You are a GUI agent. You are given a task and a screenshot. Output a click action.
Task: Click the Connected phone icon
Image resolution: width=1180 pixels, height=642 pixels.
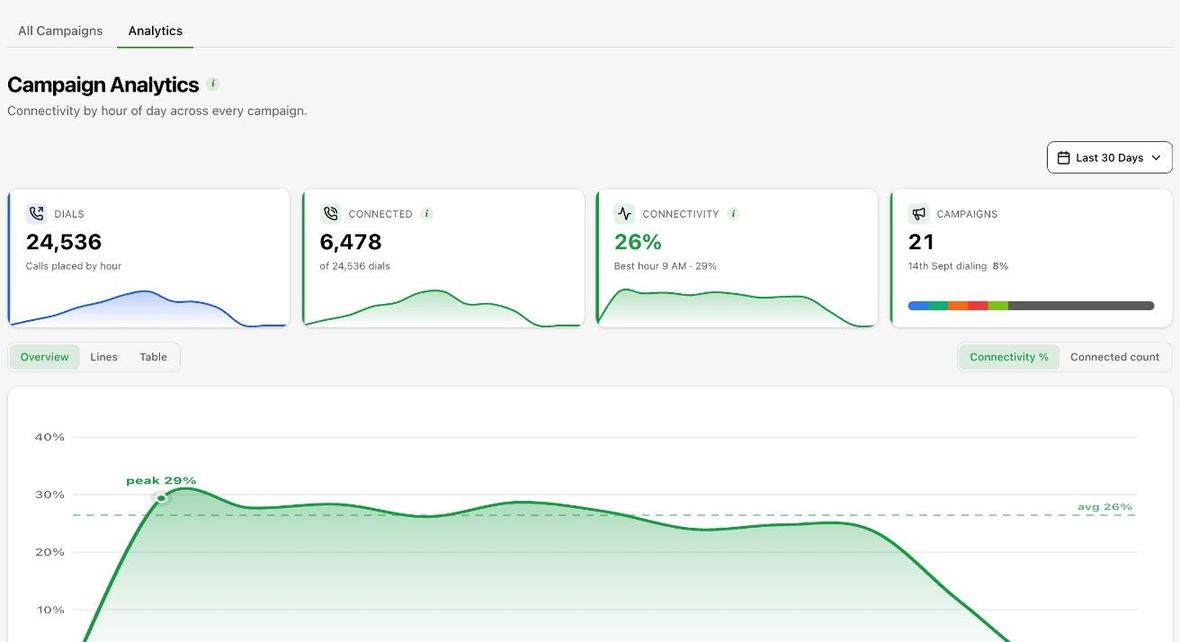pyautogui.click(x=330, y=214)
